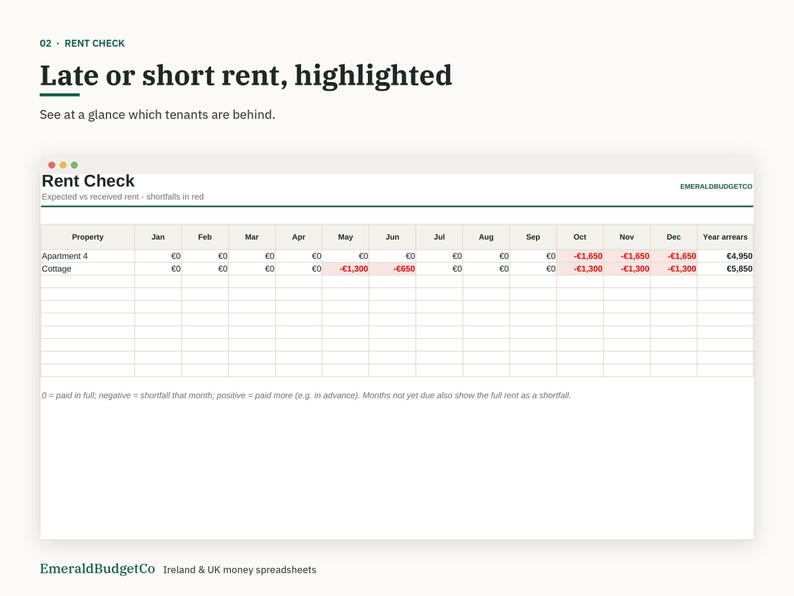
Task: Click Cottage May shortfall -€1,300
Action: [345, 269]
